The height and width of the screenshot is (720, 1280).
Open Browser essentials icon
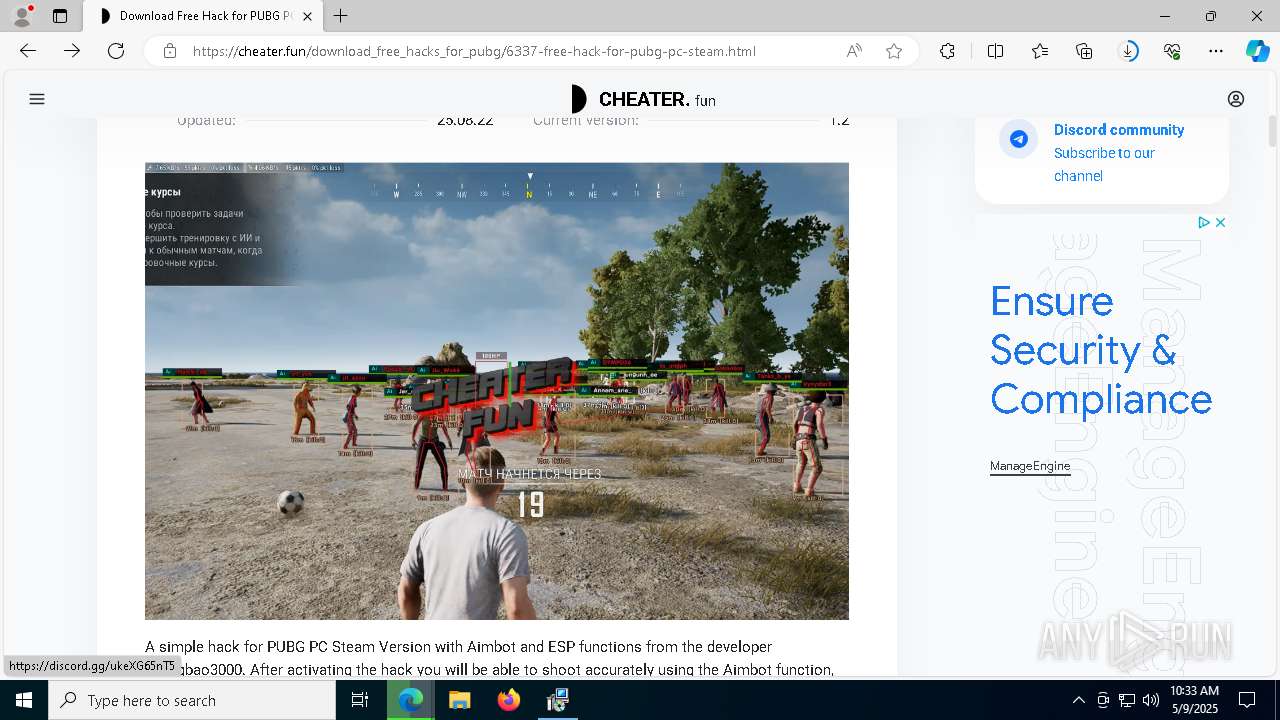[1172, 51]
